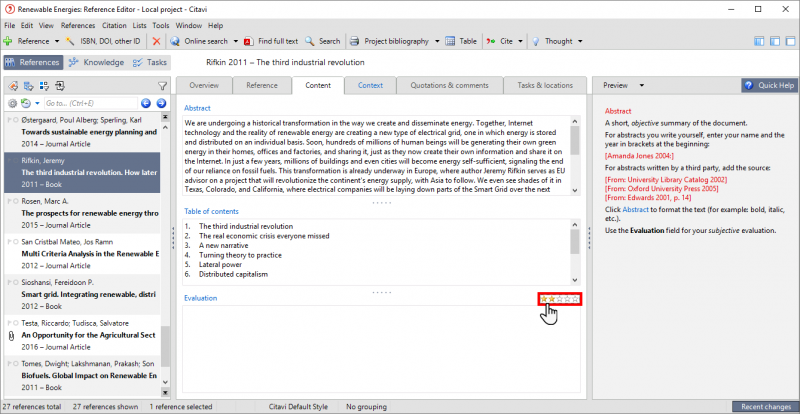This screenshot has height=414, width=800.
Task: Toggle the flag on Tomes reference
Action: 10,364
